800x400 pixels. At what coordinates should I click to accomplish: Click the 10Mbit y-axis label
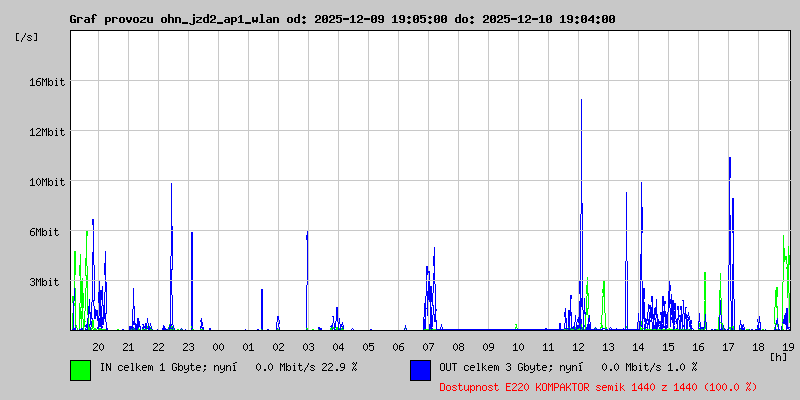(47, 182)
